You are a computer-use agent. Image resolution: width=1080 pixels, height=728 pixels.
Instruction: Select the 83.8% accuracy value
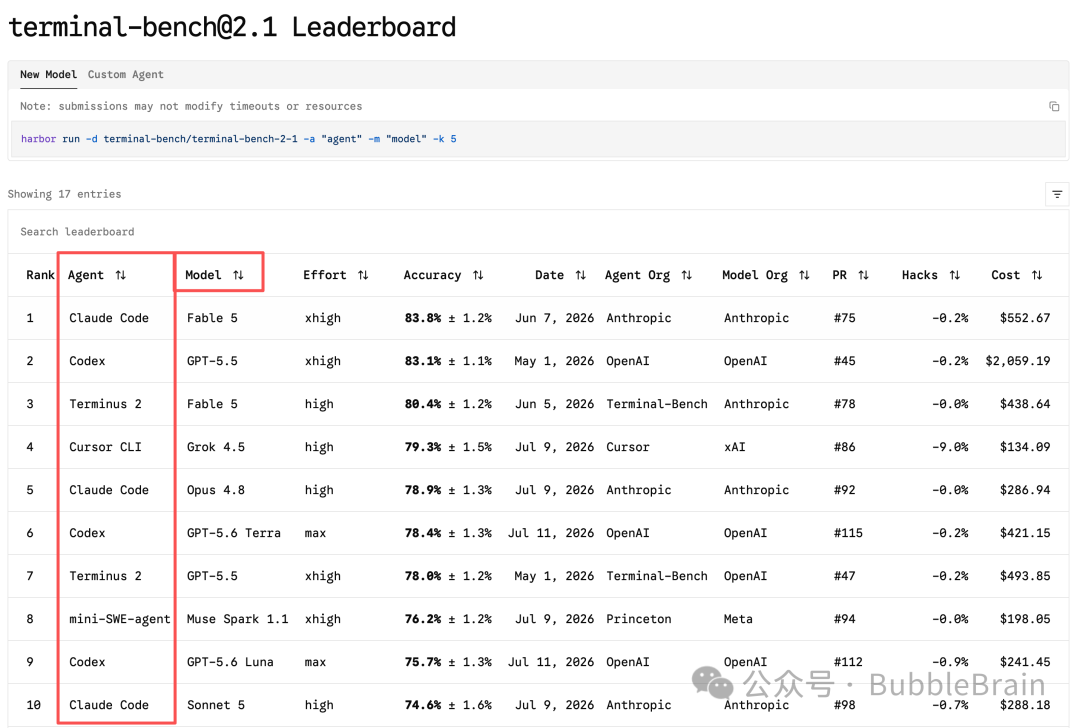click(x=423, y=318)
